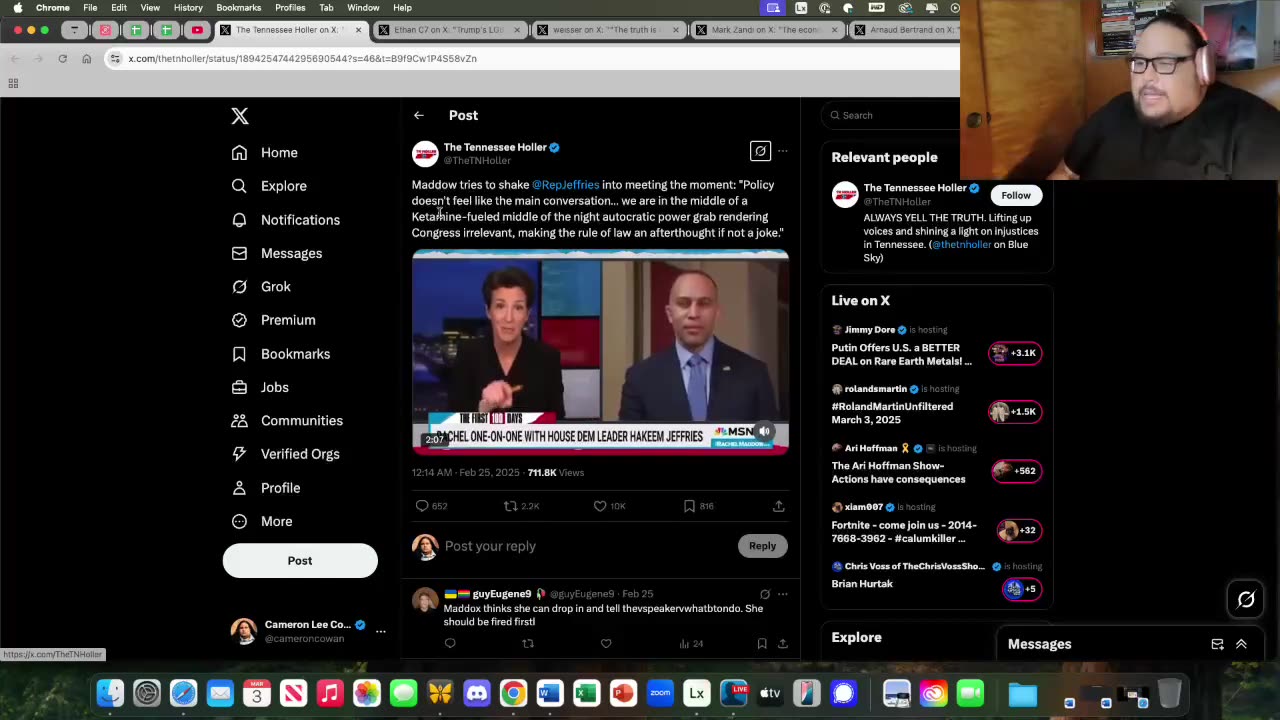This screenshot has height=720, width=1280.
Task: Click the white Post button in sidebar
Action: click(x=300, y=561)
